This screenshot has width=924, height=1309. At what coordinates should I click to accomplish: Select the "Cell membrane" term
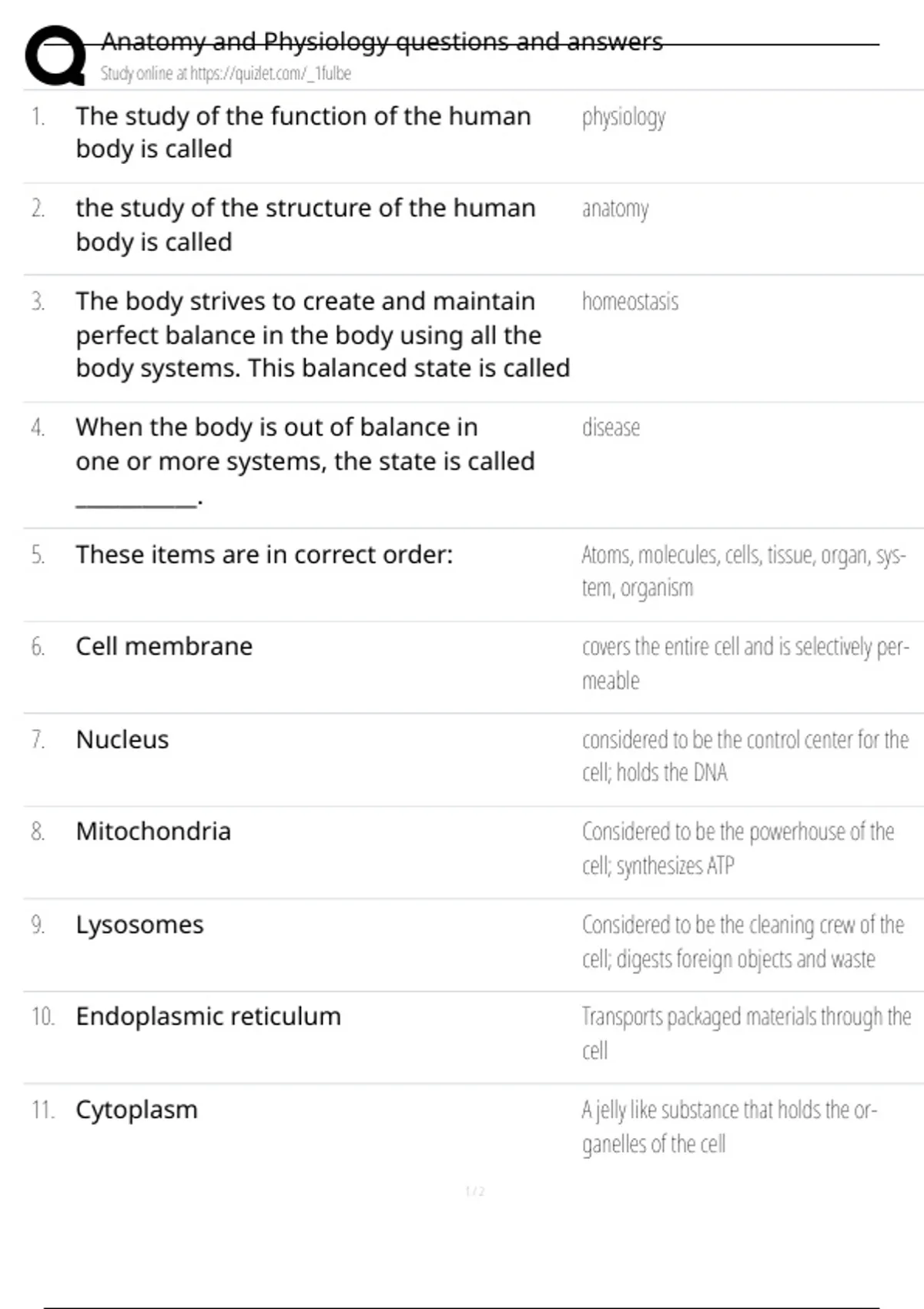(x=164, y=647)
